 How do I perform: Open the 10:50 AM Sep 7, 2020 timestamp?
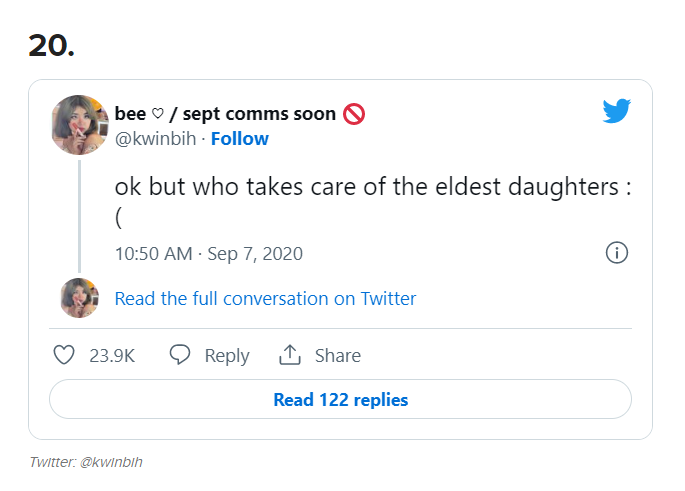[208, 253]
